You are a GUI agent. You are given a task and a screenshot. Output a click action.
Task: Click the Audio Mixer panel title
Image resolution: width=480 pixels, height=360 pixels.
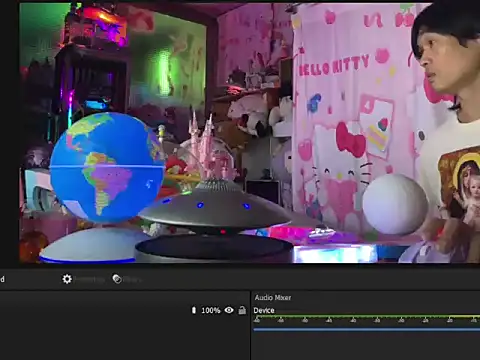(273, 298)
